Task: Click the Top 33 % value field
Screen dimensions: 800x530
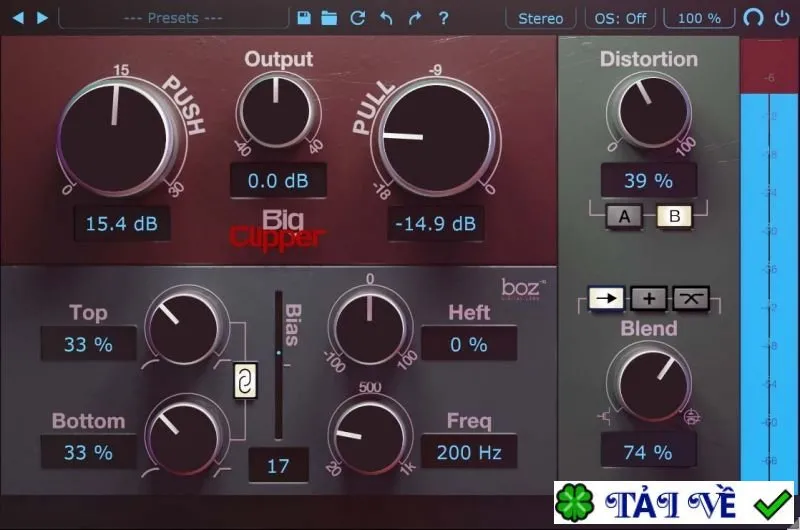Action: (88, 344)
